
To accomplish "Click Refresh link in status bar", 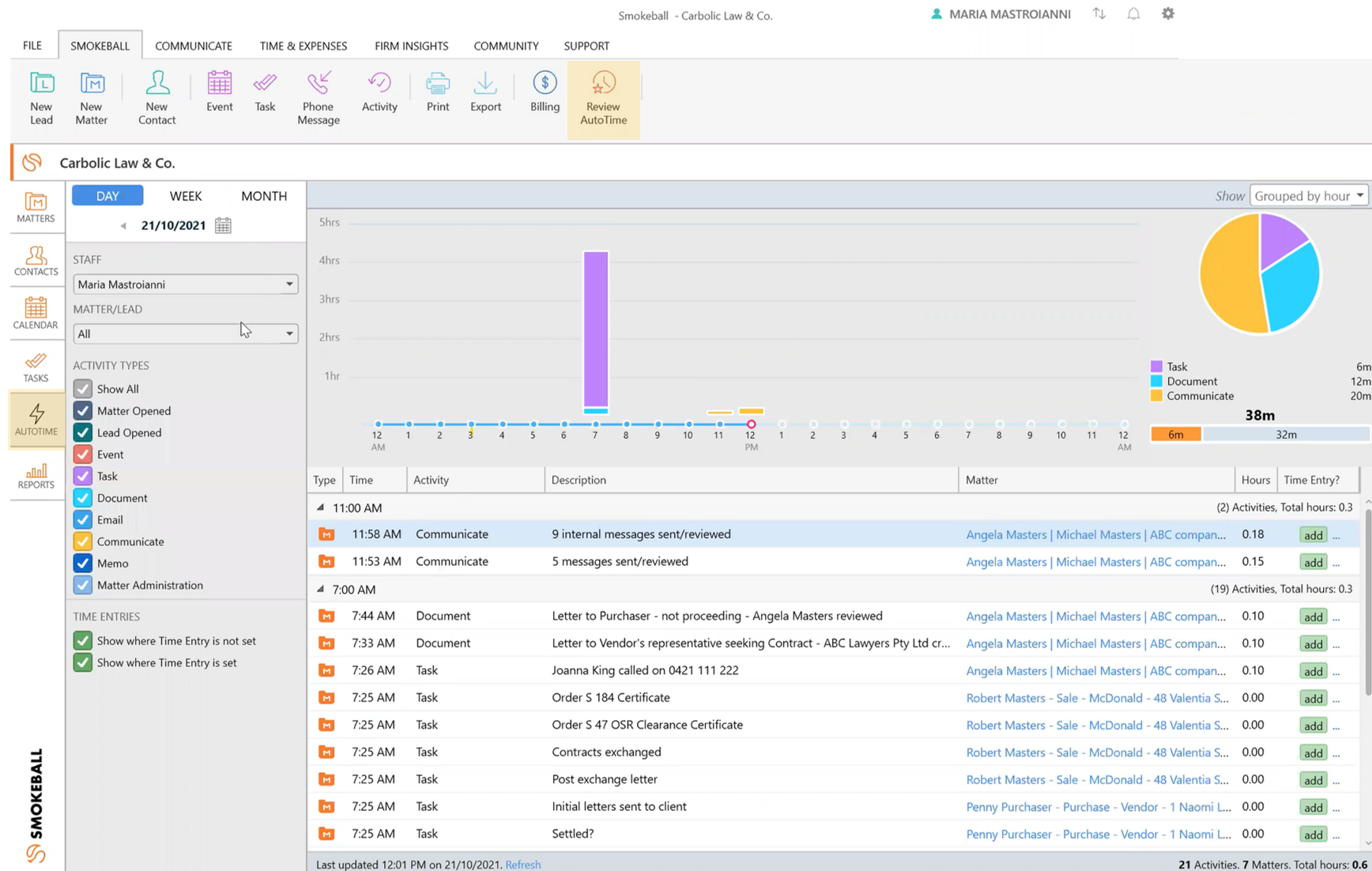I will point(523,865).
